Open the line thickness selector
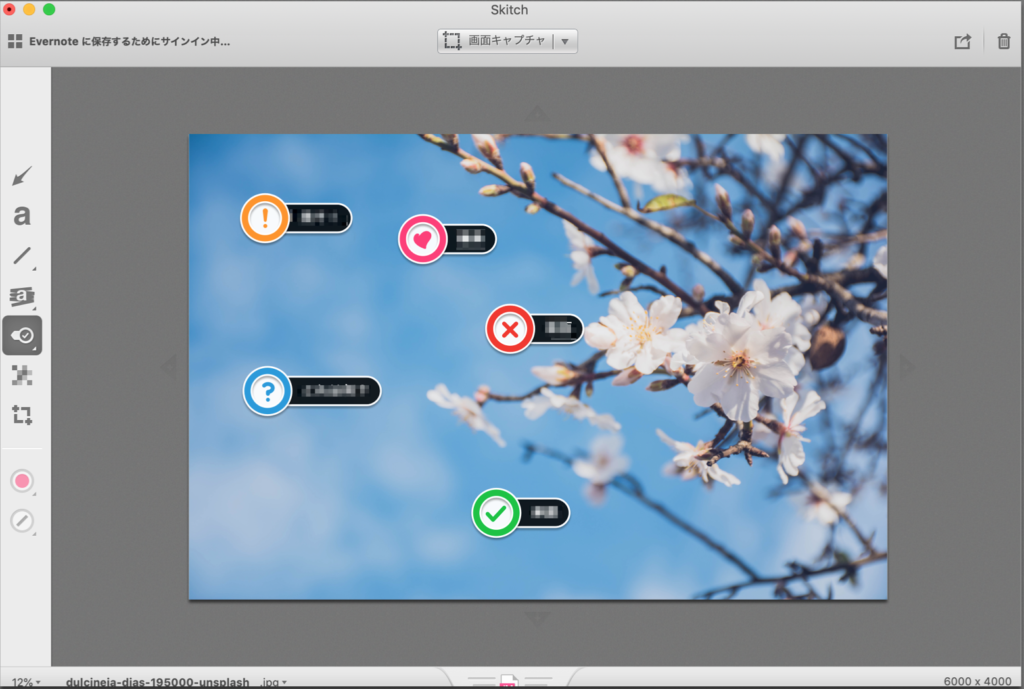The width and height of the screenshot is (1024, 689). point(22,521)
